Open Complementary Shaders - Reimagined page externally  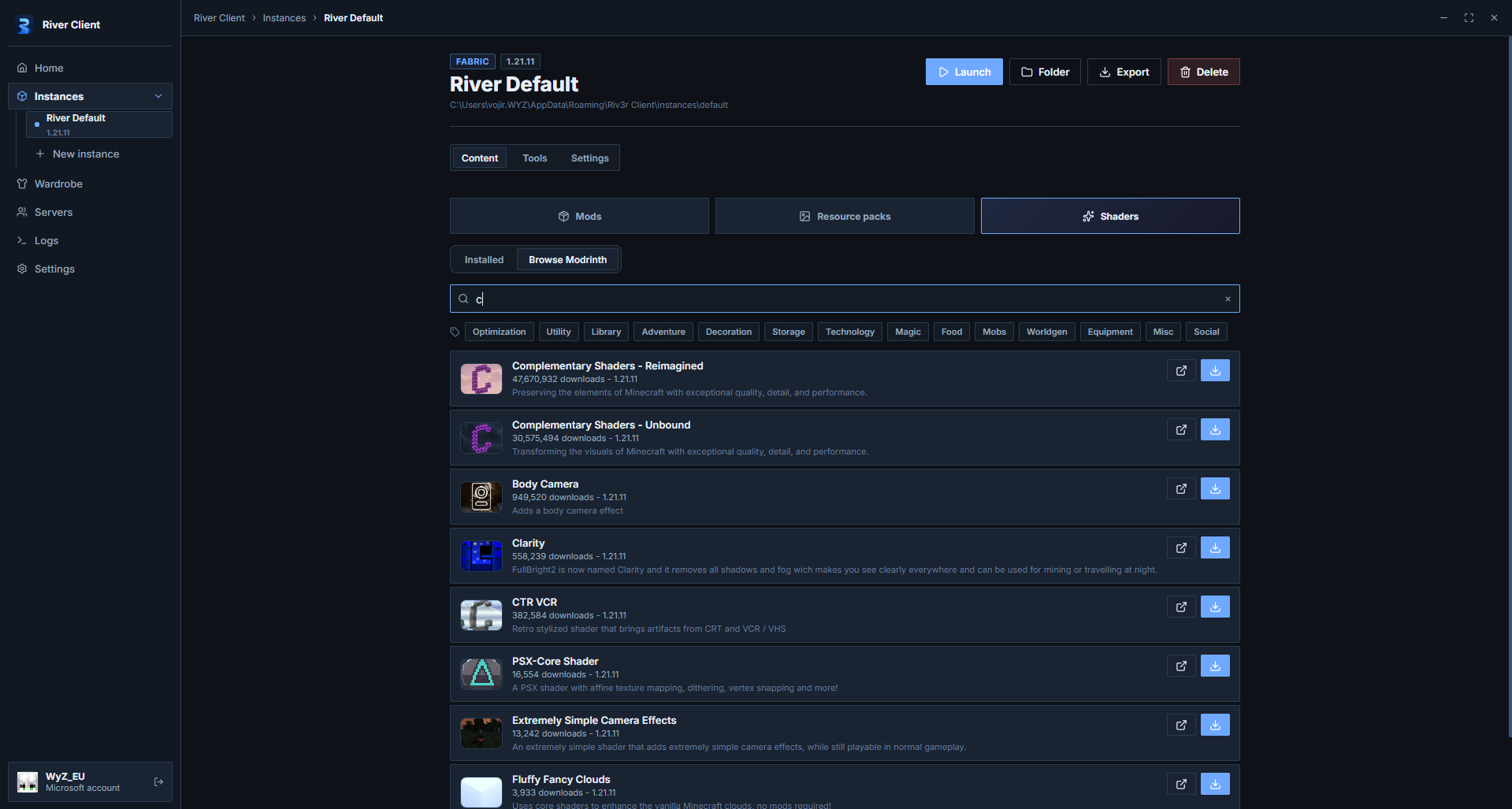(x=1181, y=370)
